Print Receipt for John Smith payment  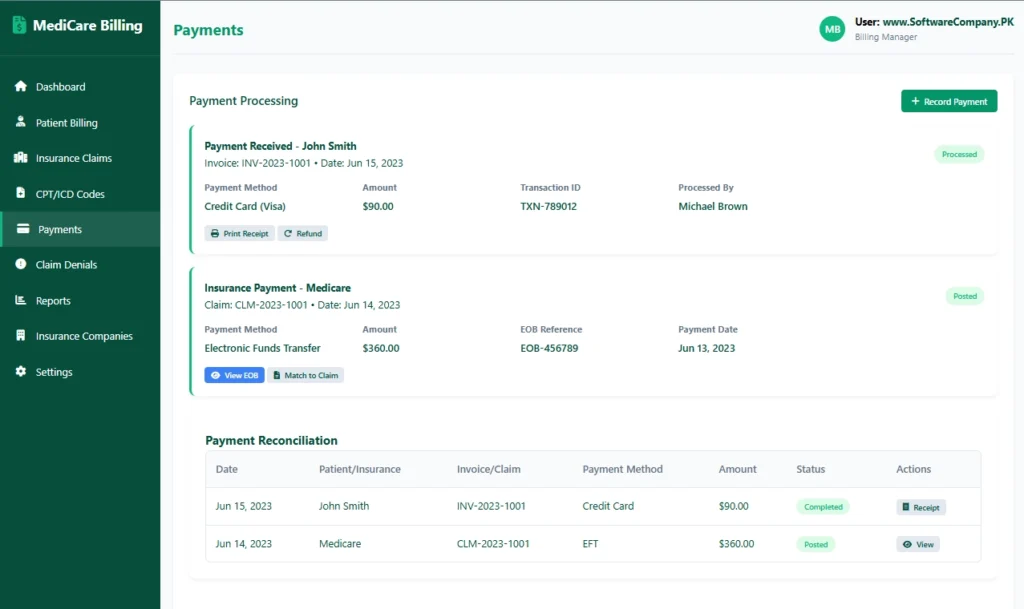(239, 233)
